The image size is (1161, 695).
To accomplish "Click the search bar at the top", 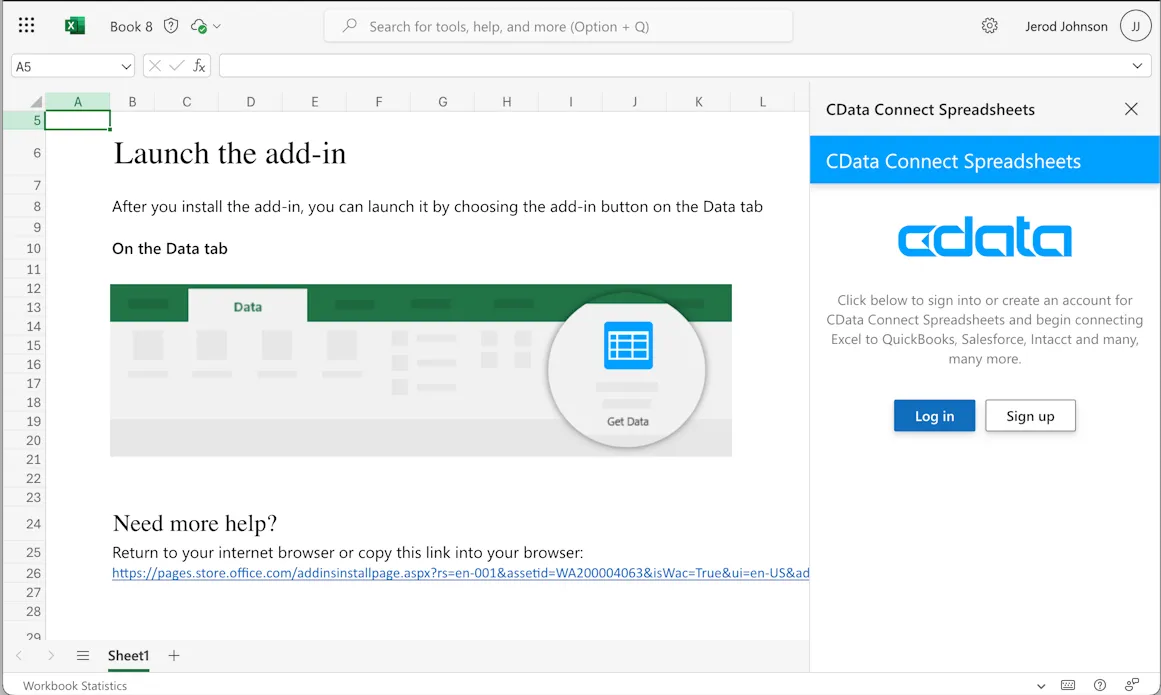I will pyautogui.click(x=558, y=26).
